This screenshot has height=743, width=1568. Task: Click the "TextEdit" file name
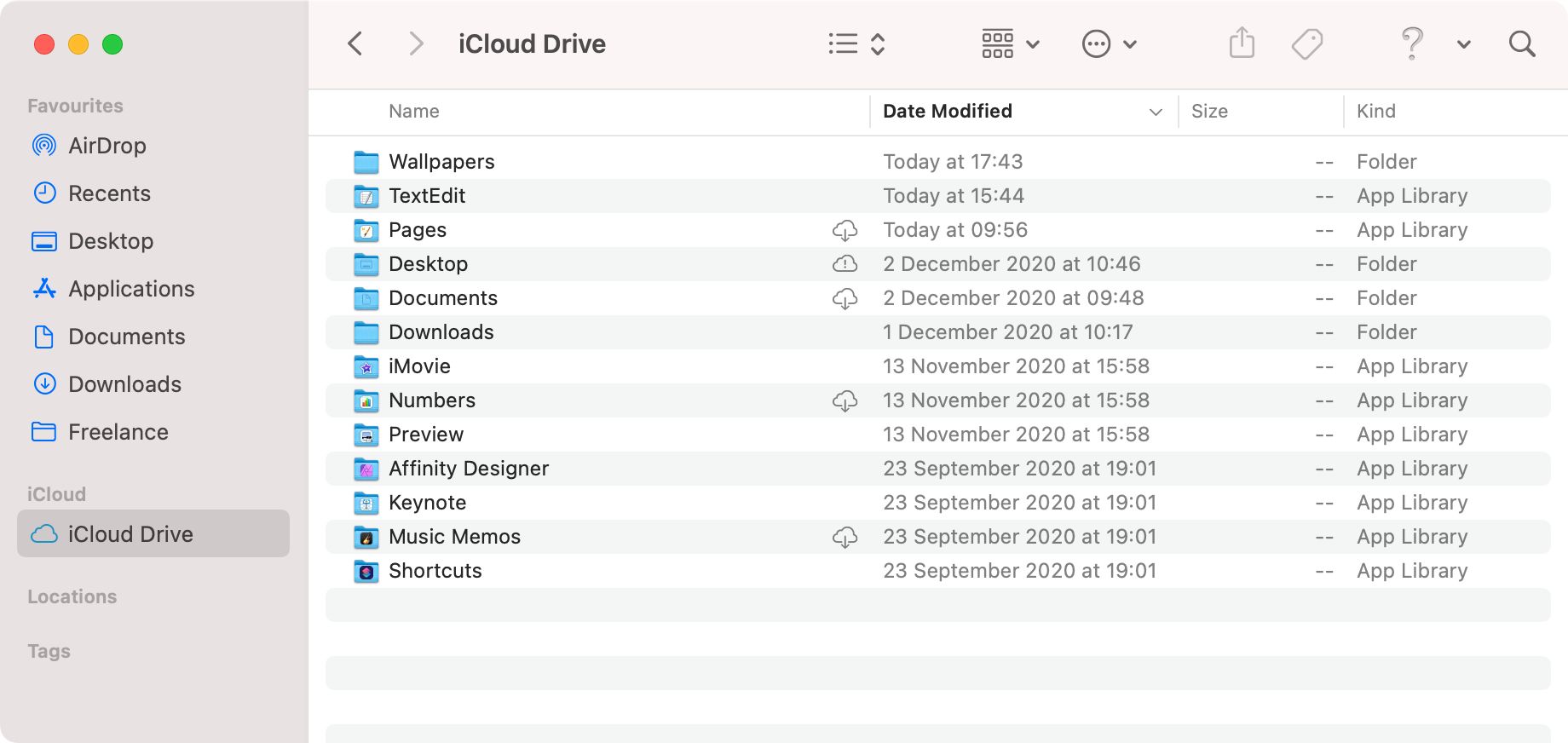(x=427, y=196)
